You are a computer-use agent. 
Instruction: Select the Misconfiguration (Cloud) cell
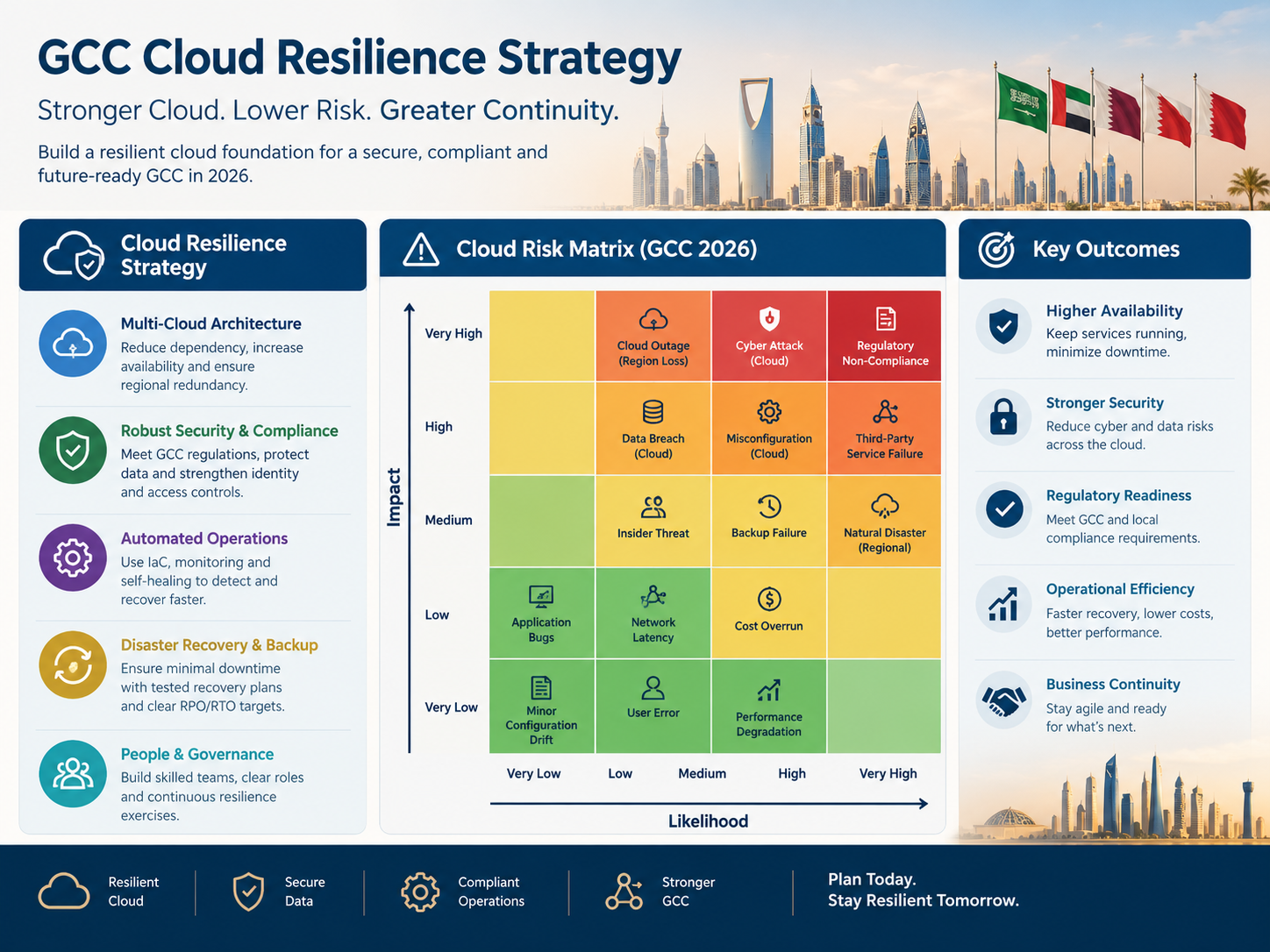tap(769, 429)
